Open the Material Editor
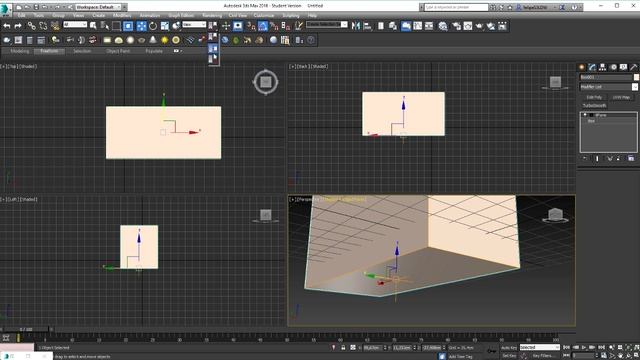 443,26
